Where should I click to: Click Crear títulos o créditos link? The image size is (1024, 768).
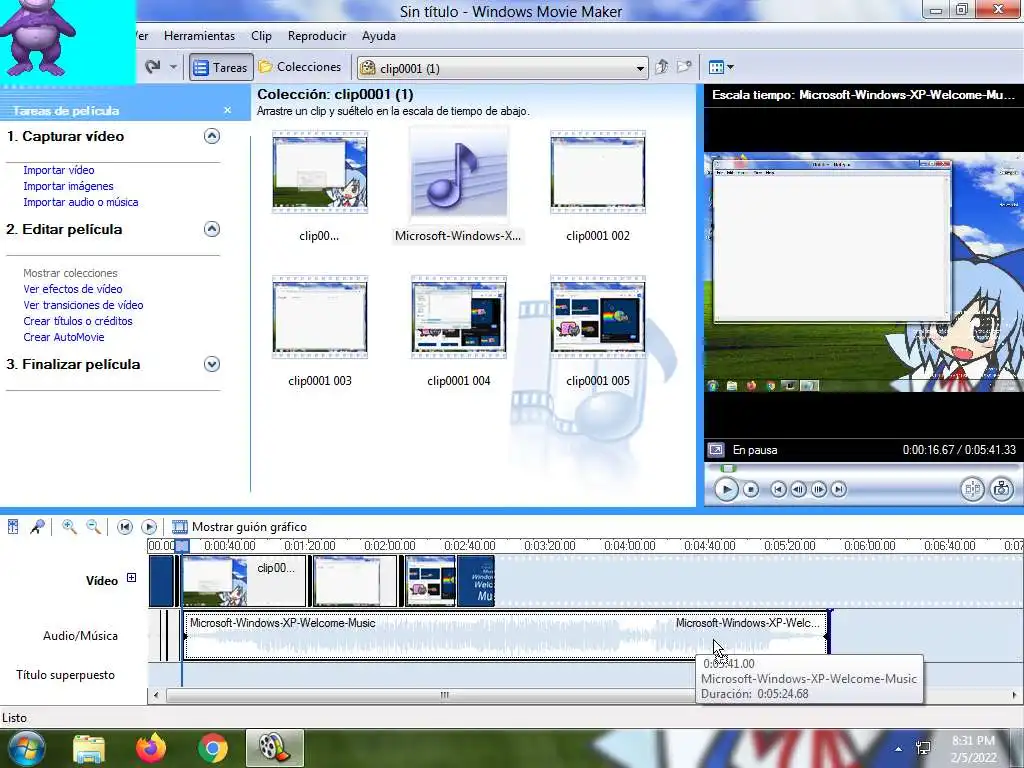tap(78, 321)
